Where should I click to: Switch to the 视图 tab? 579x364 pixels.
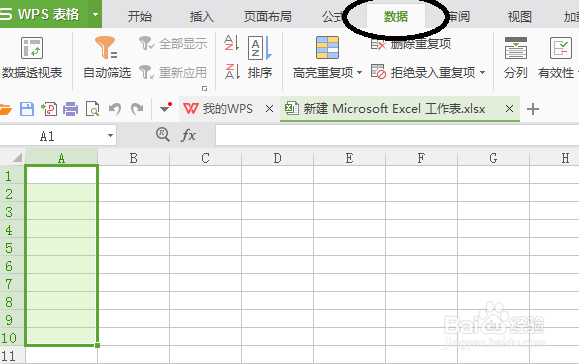point(520,17)
